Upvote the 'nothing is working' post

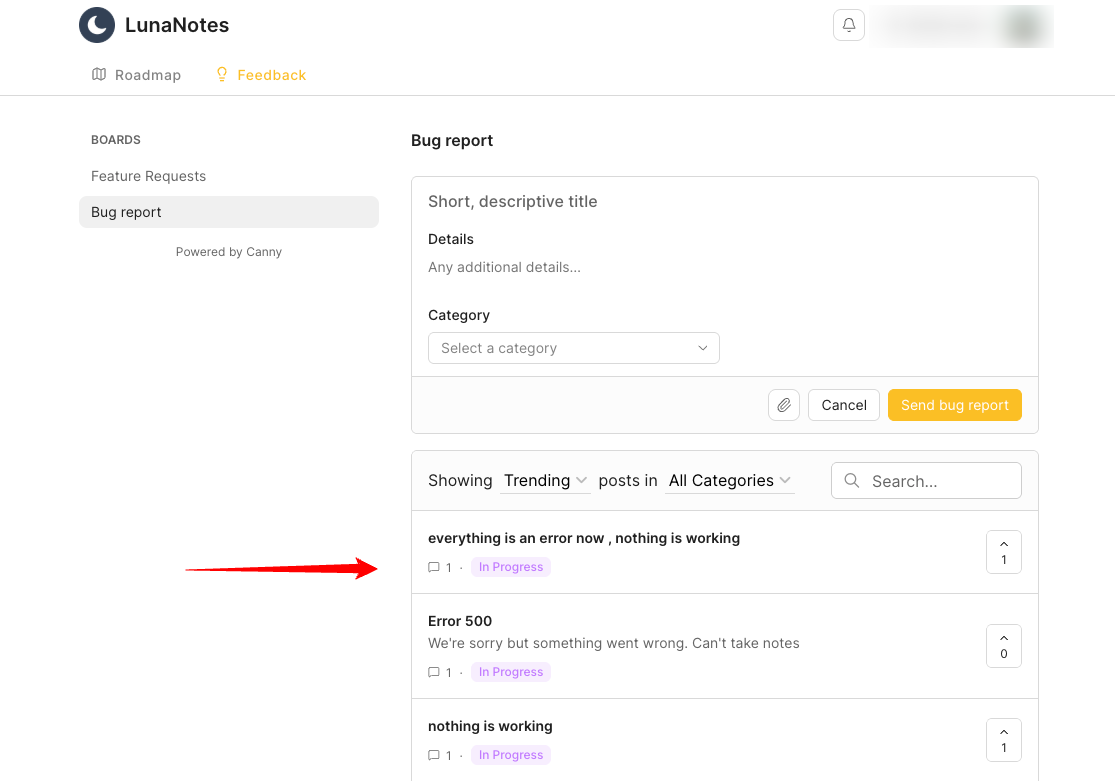1003,739
